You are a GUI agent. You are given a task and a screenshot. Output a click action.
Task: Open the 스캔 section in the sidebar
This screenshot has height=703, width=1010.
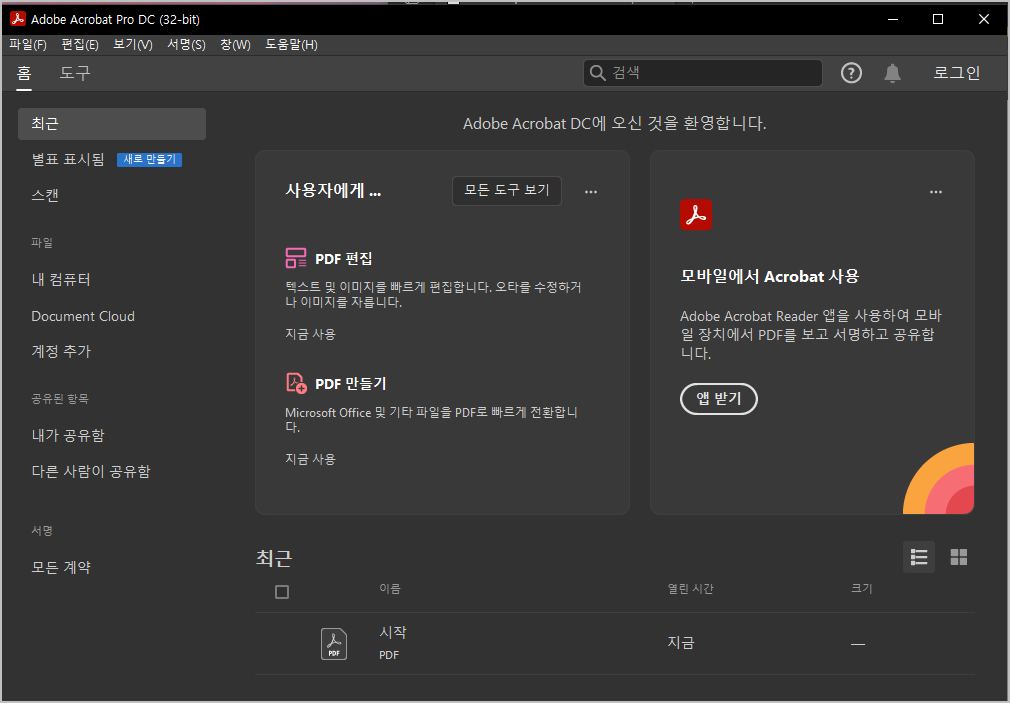click(47, 195)
